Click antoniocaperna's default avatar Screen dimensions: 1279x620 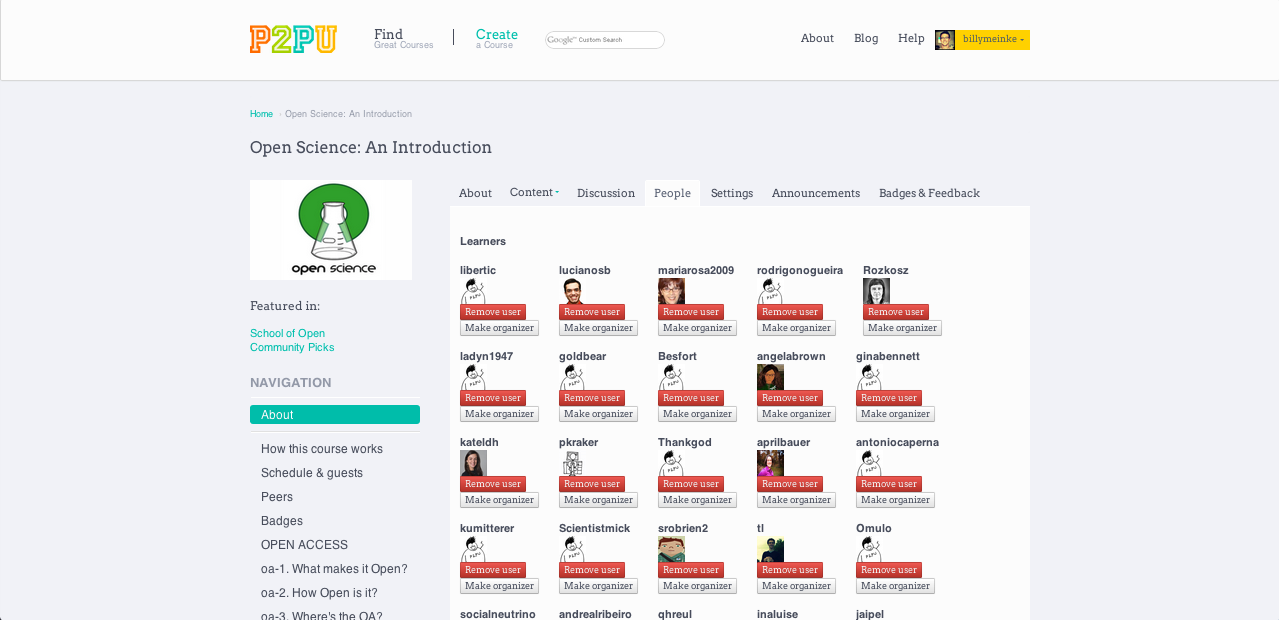click(x=869, y=463)
